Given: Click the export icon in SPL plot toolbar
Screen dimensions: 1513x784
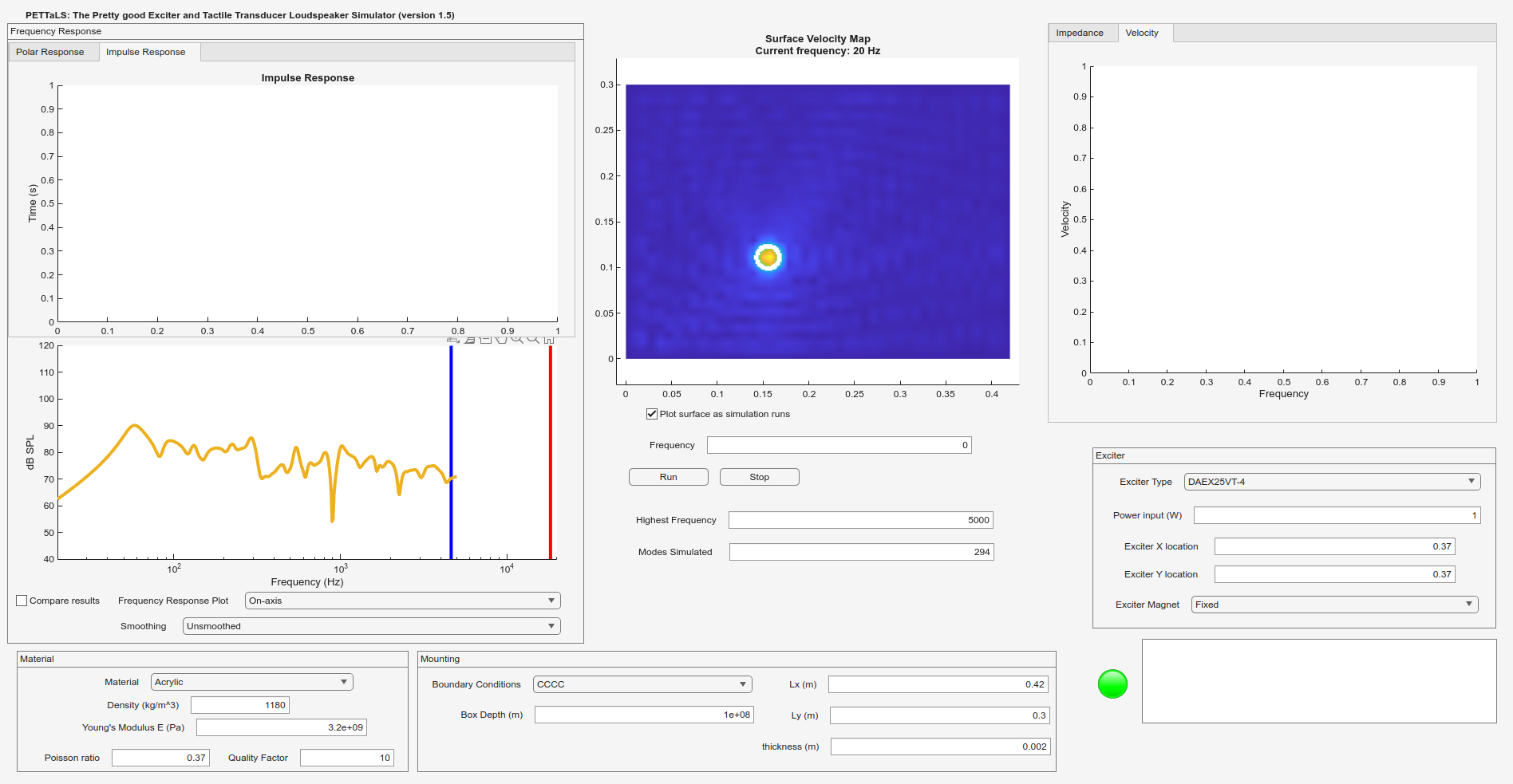Looking at the screenshot, I should click(x=453, y=340).
